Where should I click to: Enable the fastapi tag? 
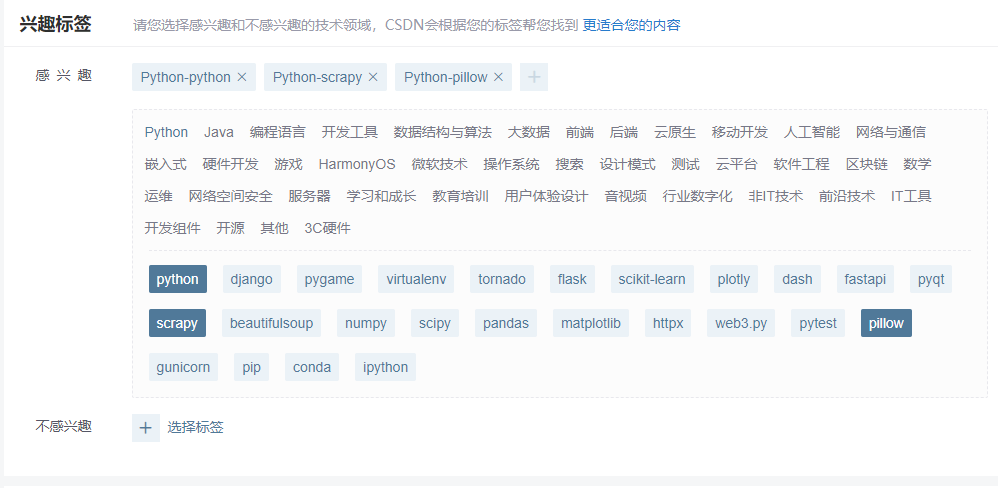(865, 279)
